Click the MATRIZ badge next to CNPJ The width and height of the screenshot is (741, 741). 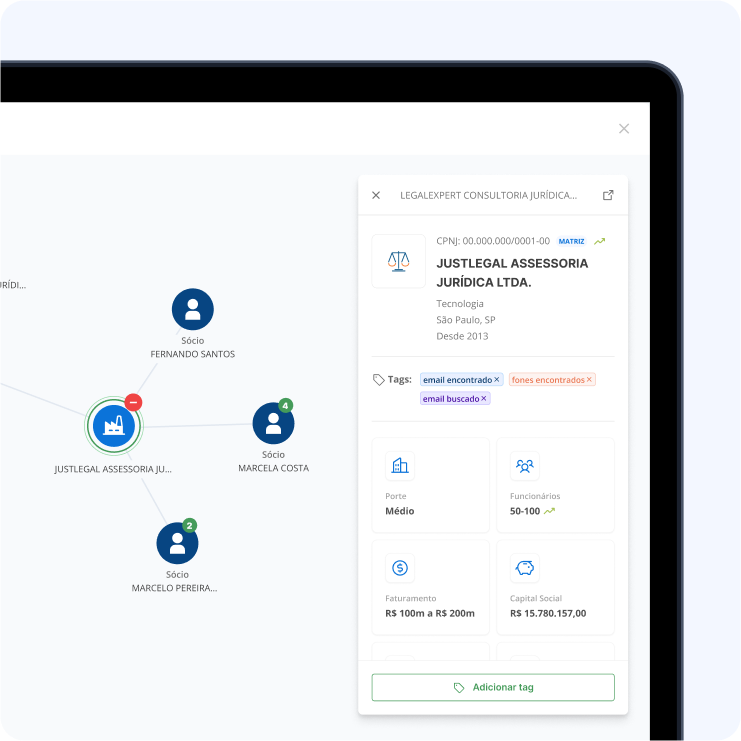point(571,241)
